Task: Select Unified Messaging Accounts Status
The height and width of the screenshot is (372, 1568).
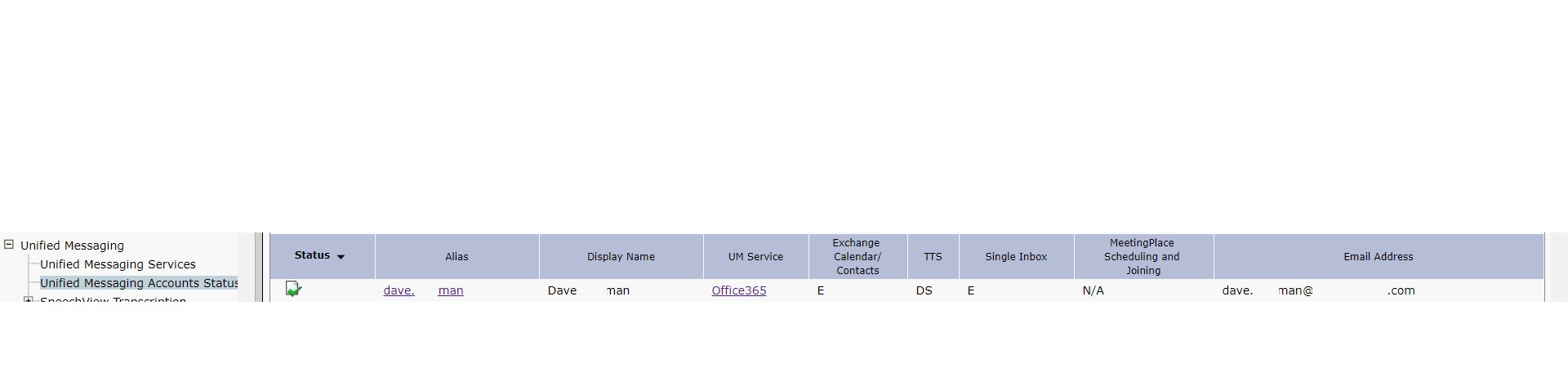Action: point(139,283)
